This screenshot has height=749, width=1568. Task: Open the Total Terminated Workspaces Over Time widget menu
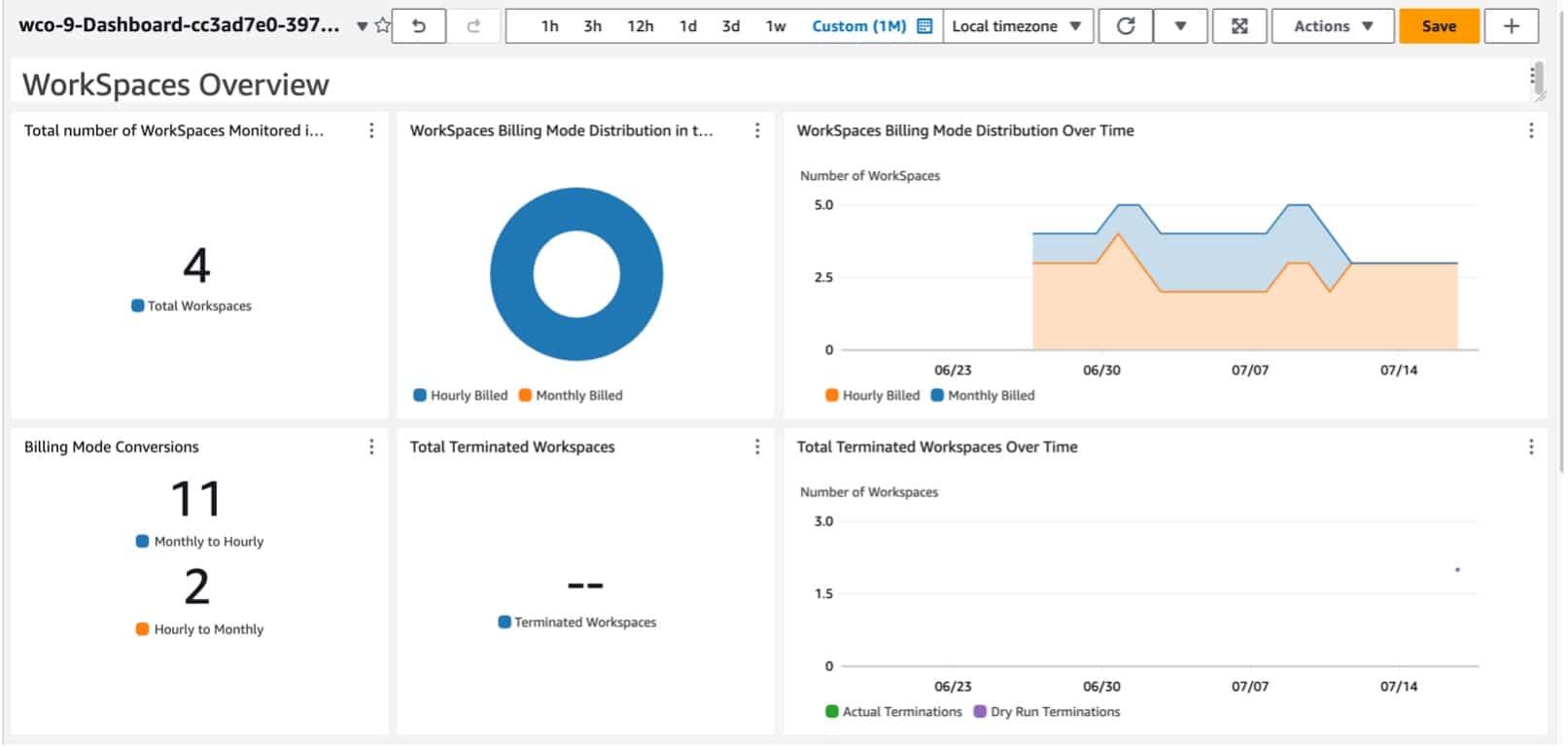pos(1531,446)
